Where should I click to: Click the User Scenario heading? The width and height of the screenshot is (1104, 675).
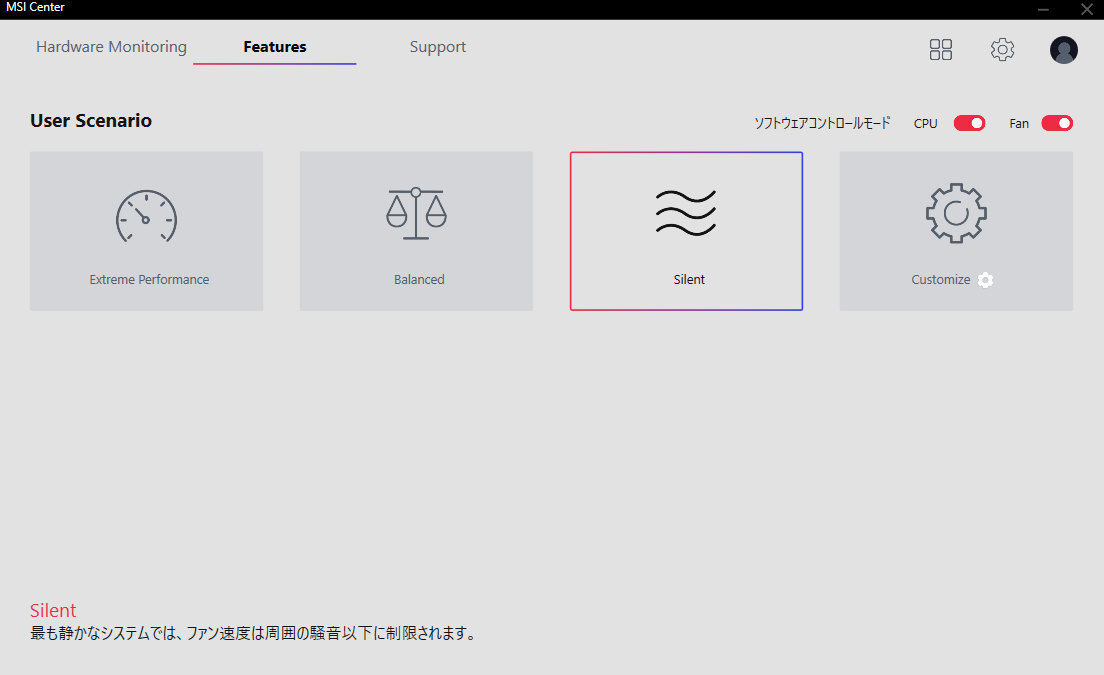click(90, 120)
